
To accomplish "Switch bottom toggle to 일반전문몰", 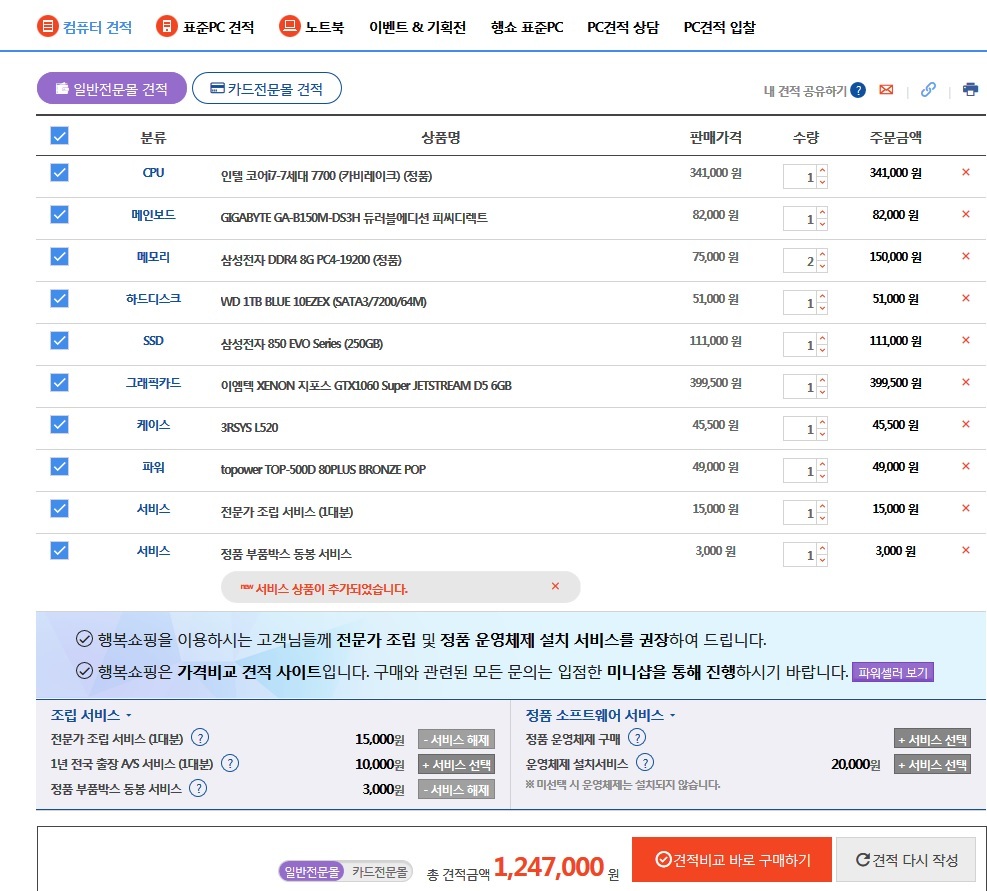I will point(312,872).
